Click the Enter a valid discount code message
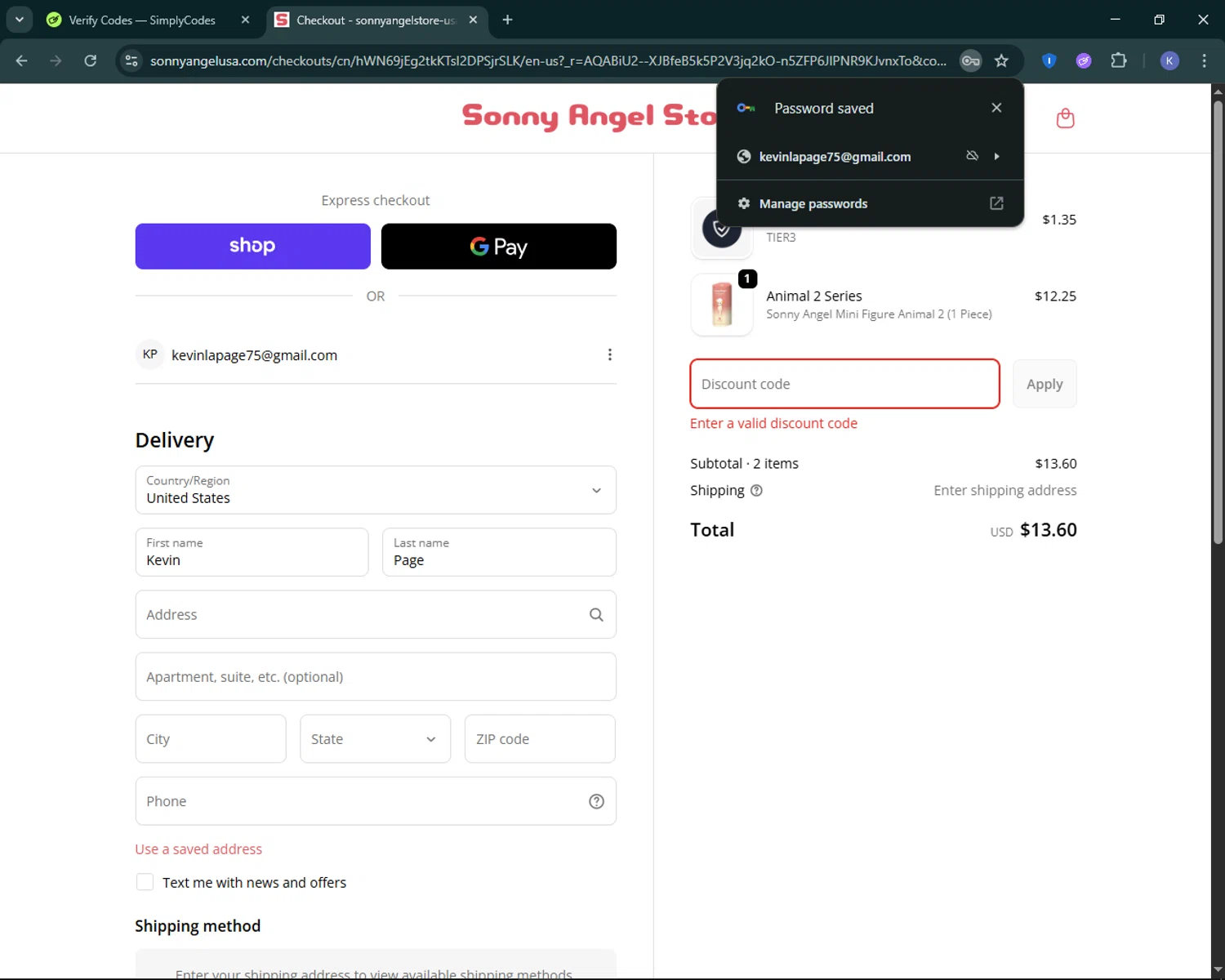Image resolution: width=1225 pixels, height=980 pixels. [773, 423]
